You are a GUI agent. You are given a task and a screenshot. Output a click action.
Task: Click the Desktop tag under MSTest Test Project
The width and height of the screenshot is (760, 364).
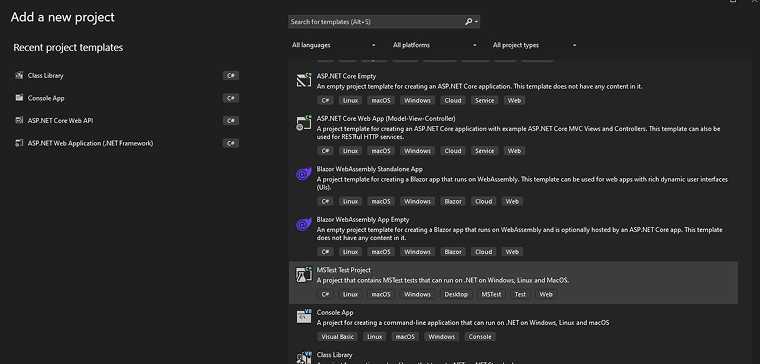pos(456,294)
